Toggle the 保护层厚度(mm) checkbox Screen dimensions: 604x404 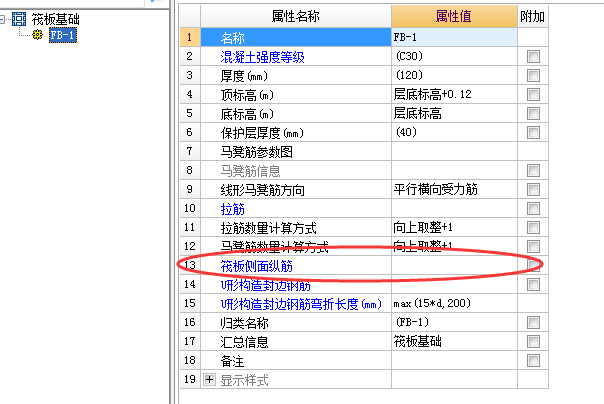[533, 132]
